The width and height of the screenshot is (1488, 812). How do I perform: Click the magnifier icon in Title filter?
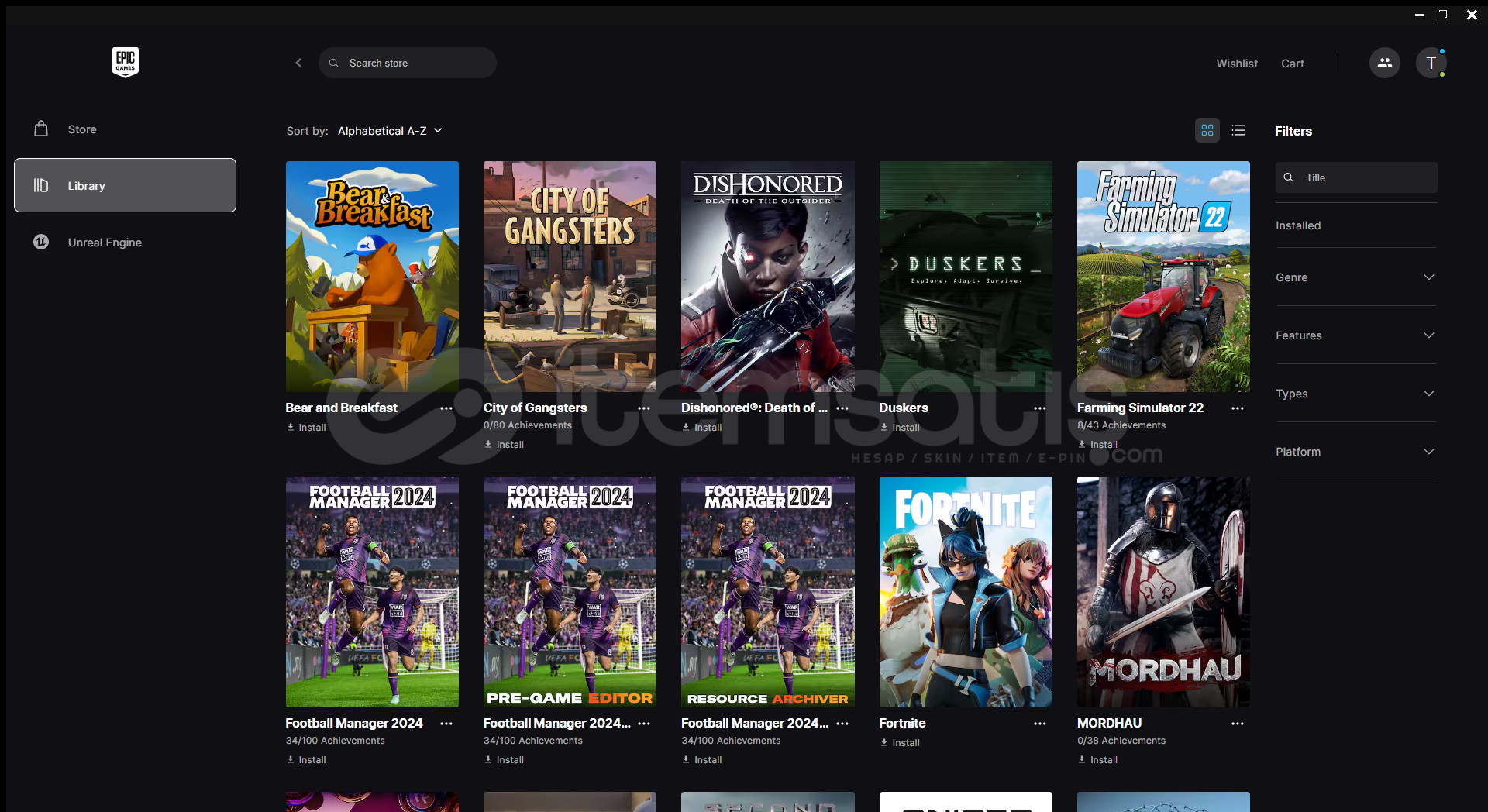(x=1288, y=177)
